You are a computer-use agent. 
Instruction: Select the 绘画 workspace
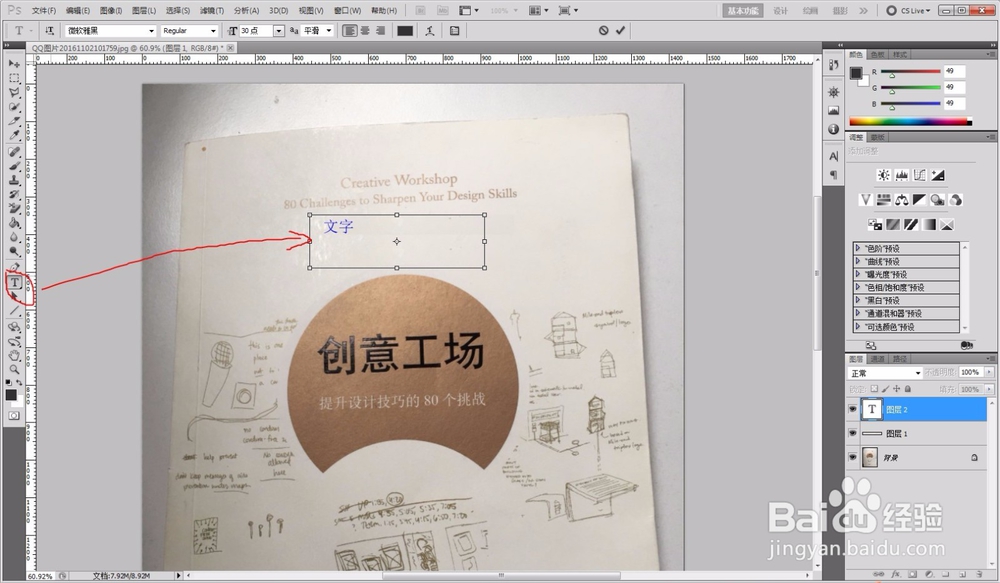pyautogui.click(x=810, y=10)
